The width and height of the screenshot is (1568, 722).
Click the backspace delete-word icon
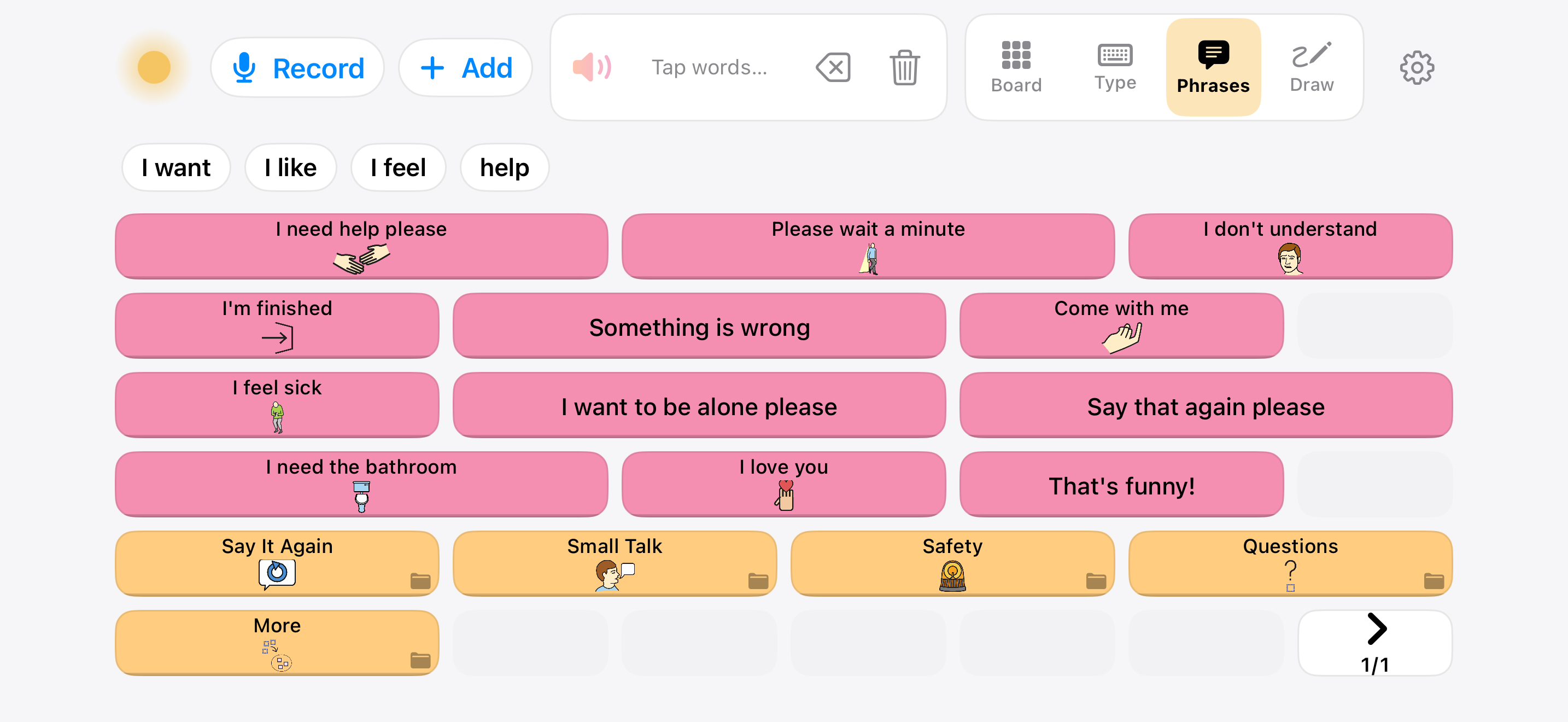(x=833, y=67)
